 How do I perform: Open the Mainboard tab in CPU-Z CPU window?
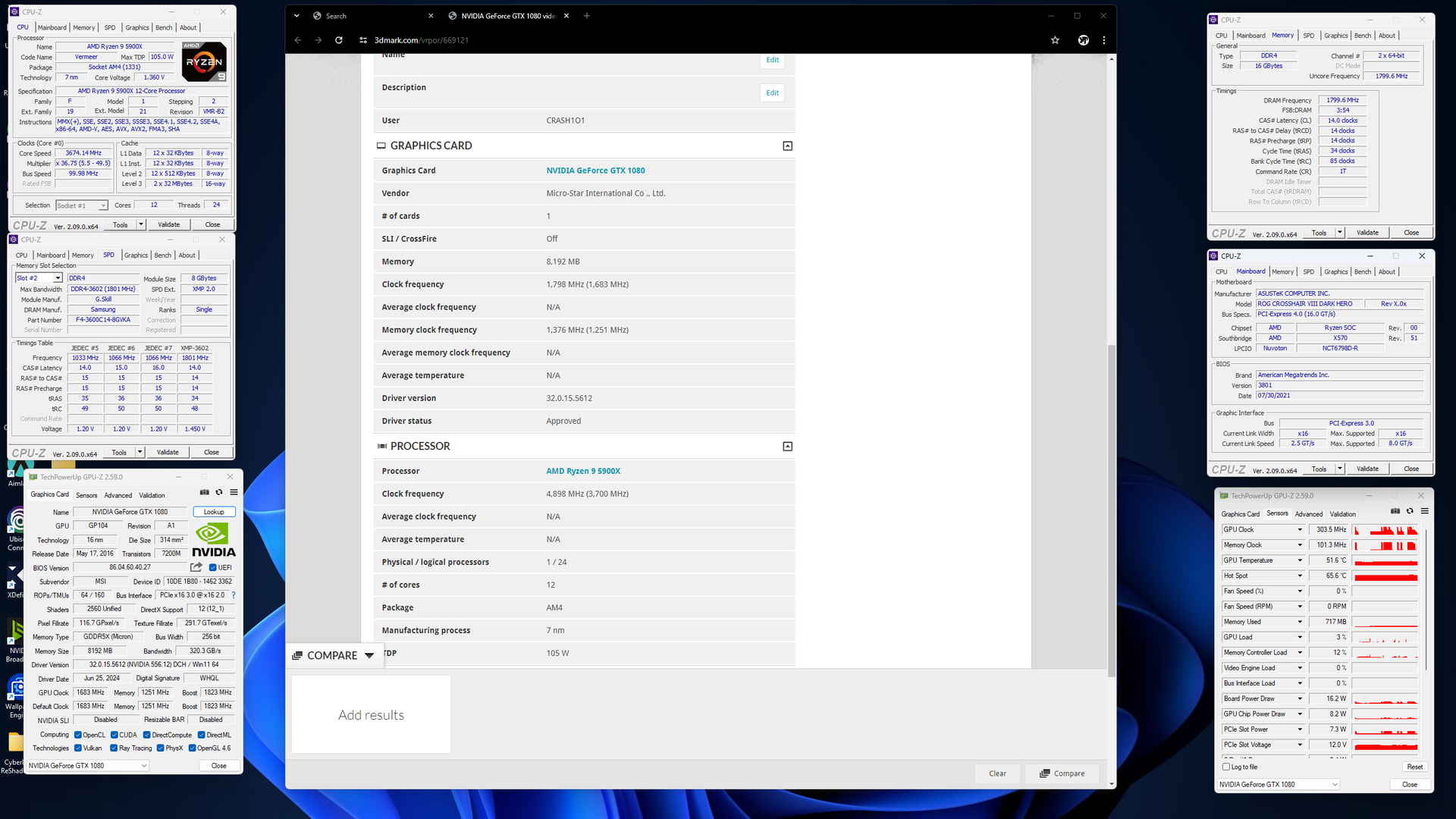[x=52, y=28]
